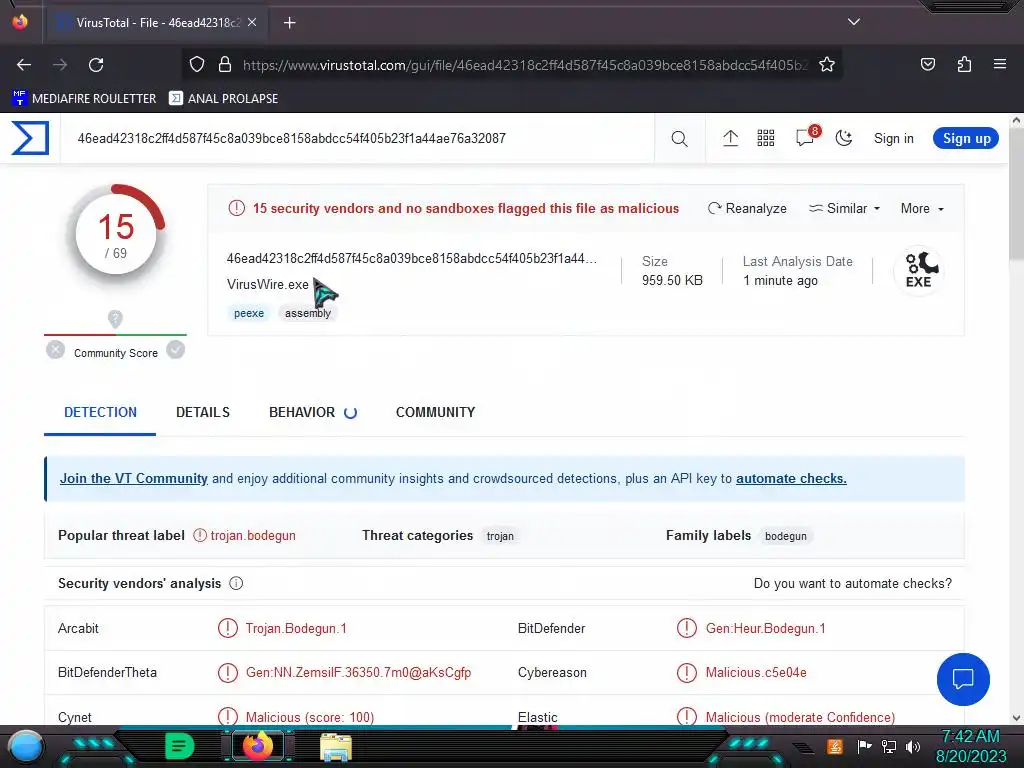Click the Sign up button
Image resolution: width=1024 pixels, height=768 pixels.
(x=966, y=138)
